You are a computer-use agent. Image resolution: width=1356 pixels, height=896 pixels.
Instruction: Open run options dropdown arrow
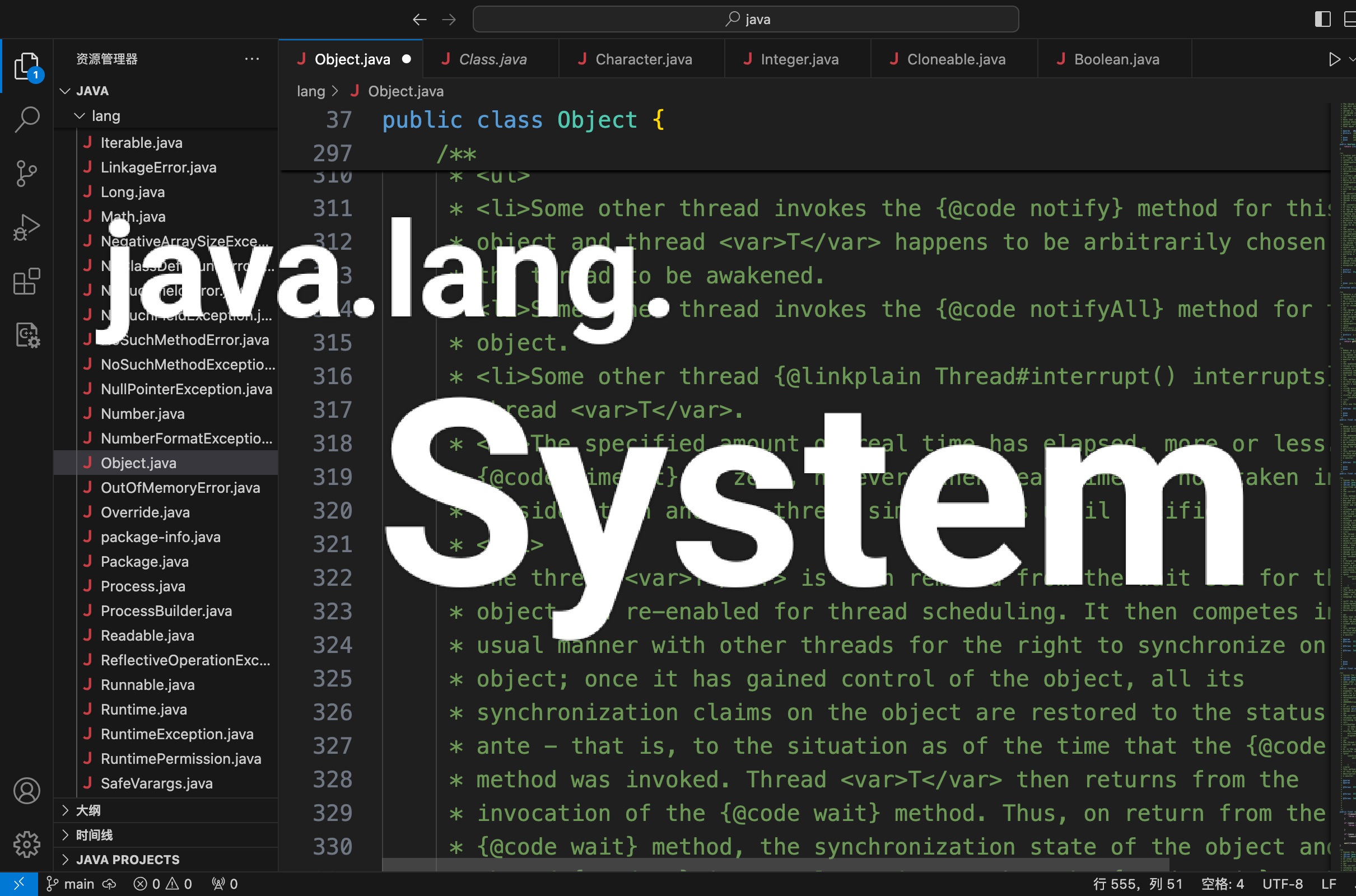coord(1352,59)
